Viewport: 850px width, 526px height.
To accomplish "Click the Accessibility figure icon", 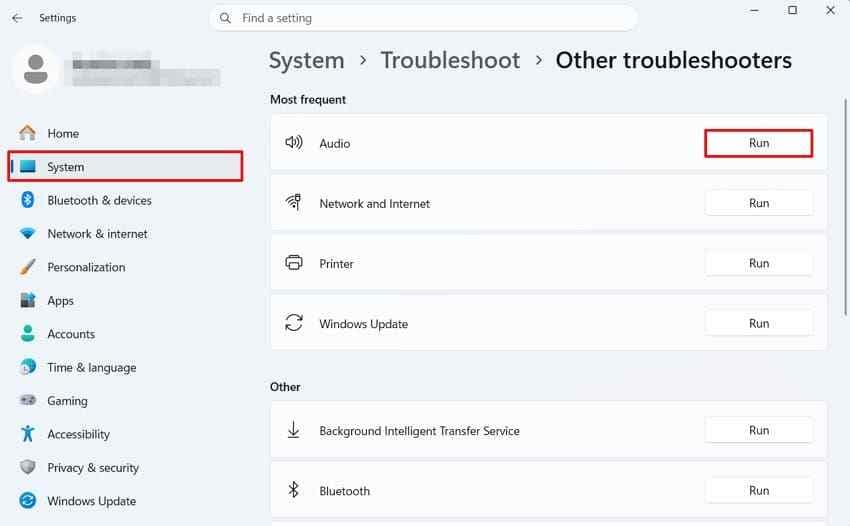I will 28,433.
